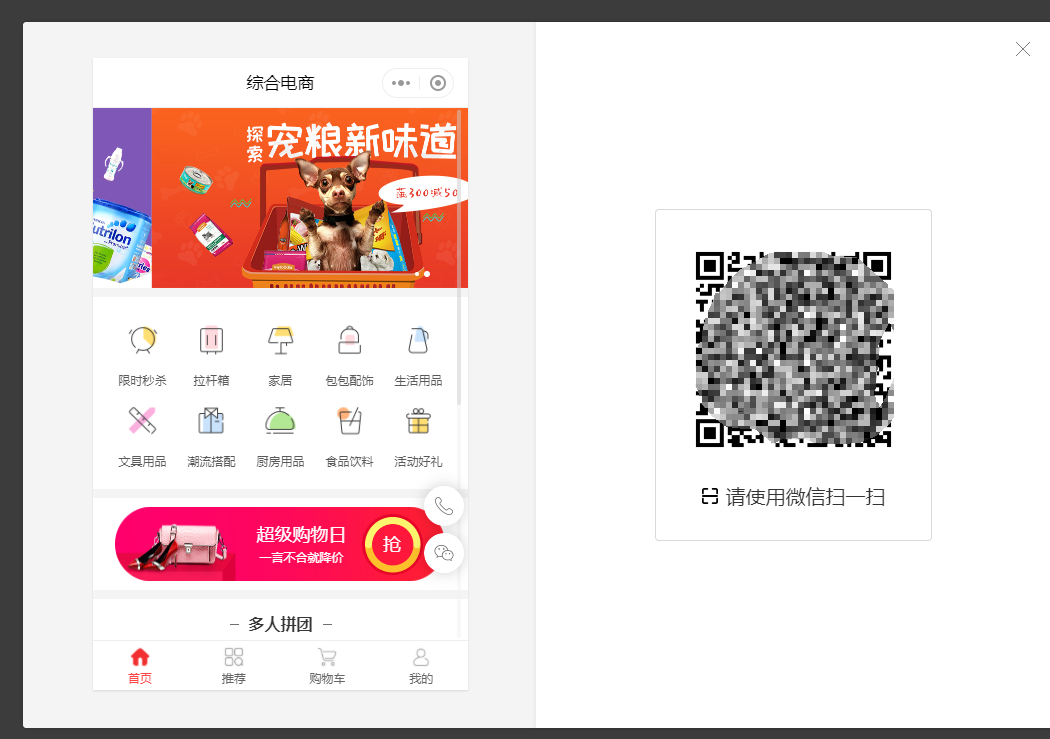
Task: Click the blurred WeChat QR code
Action: coord(794,349)
